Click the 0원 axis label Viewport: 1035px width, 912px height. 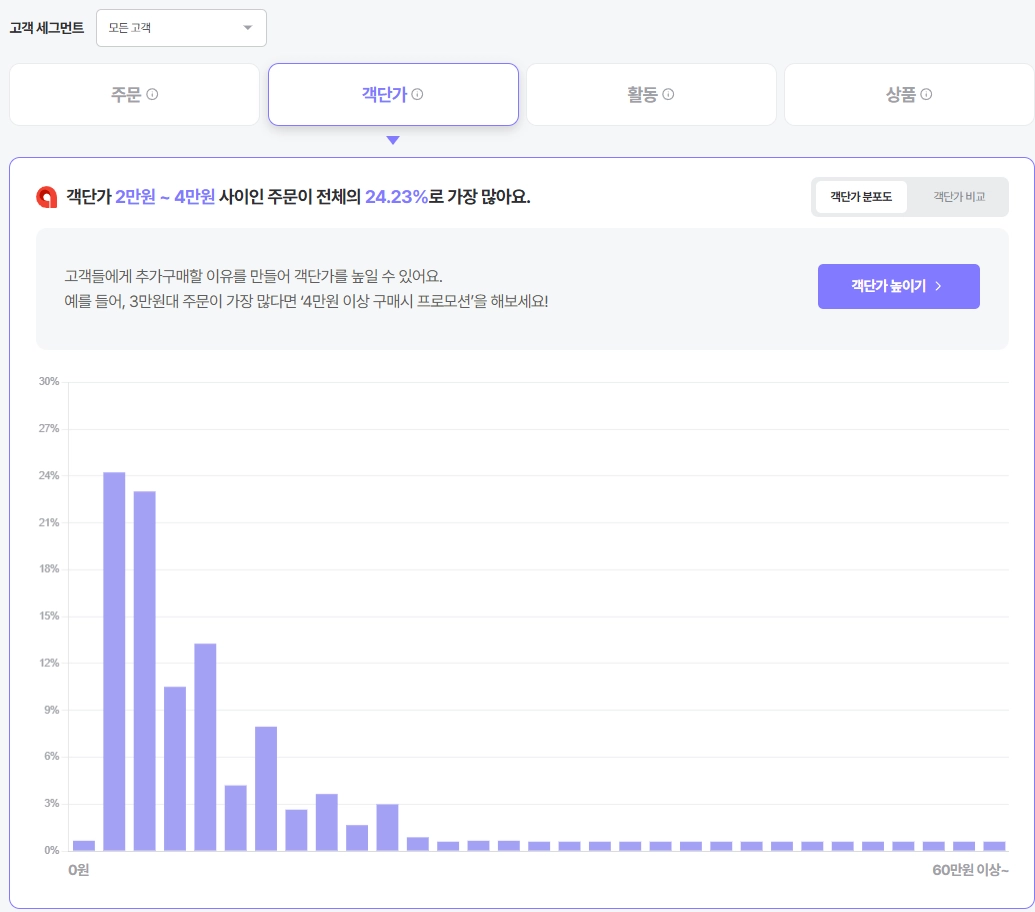tap(79, 870)
